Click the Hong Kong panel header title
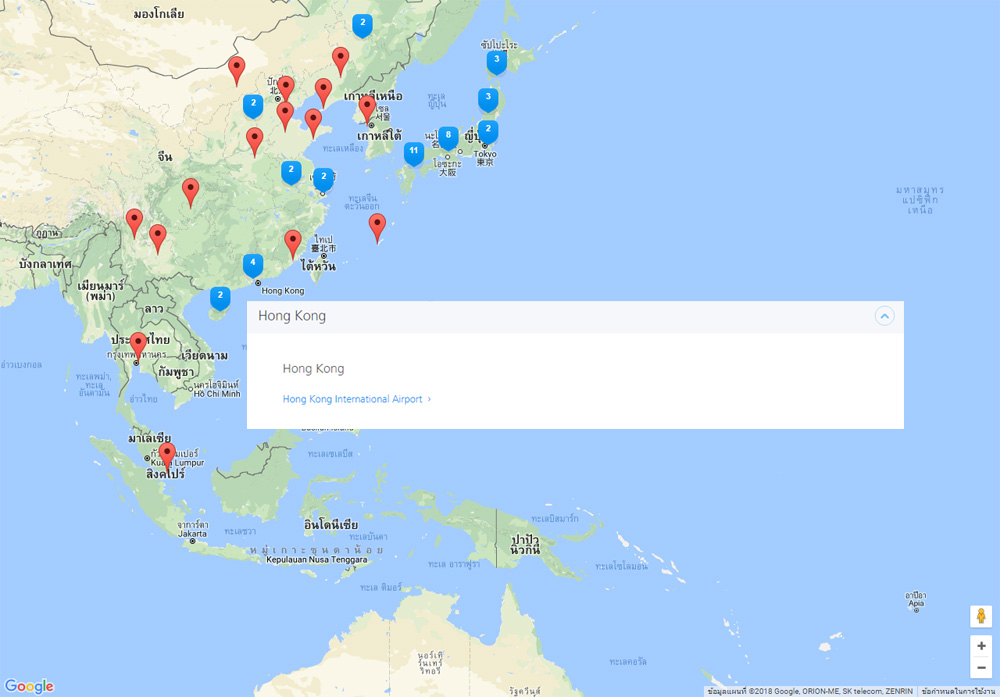The width and height of the screenshot is (1000, 697). tap(292, 316)
